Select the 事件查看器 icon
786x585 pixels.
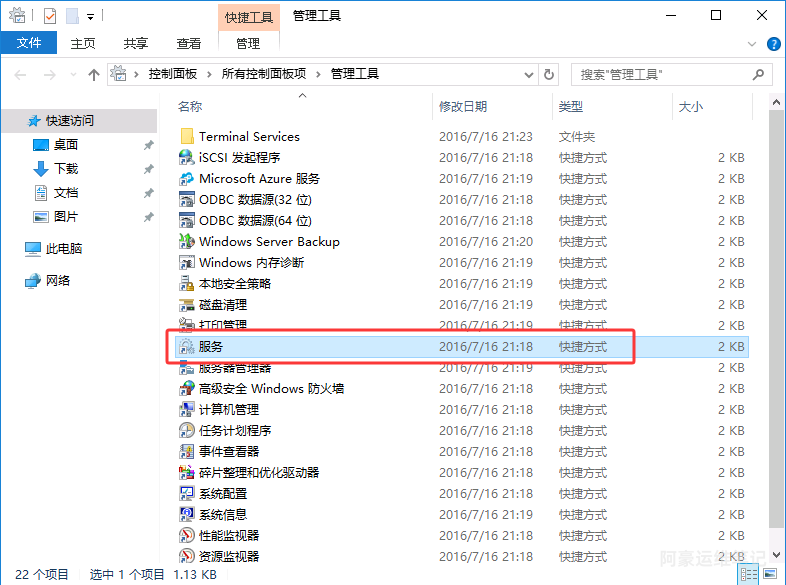click(187, 451)
